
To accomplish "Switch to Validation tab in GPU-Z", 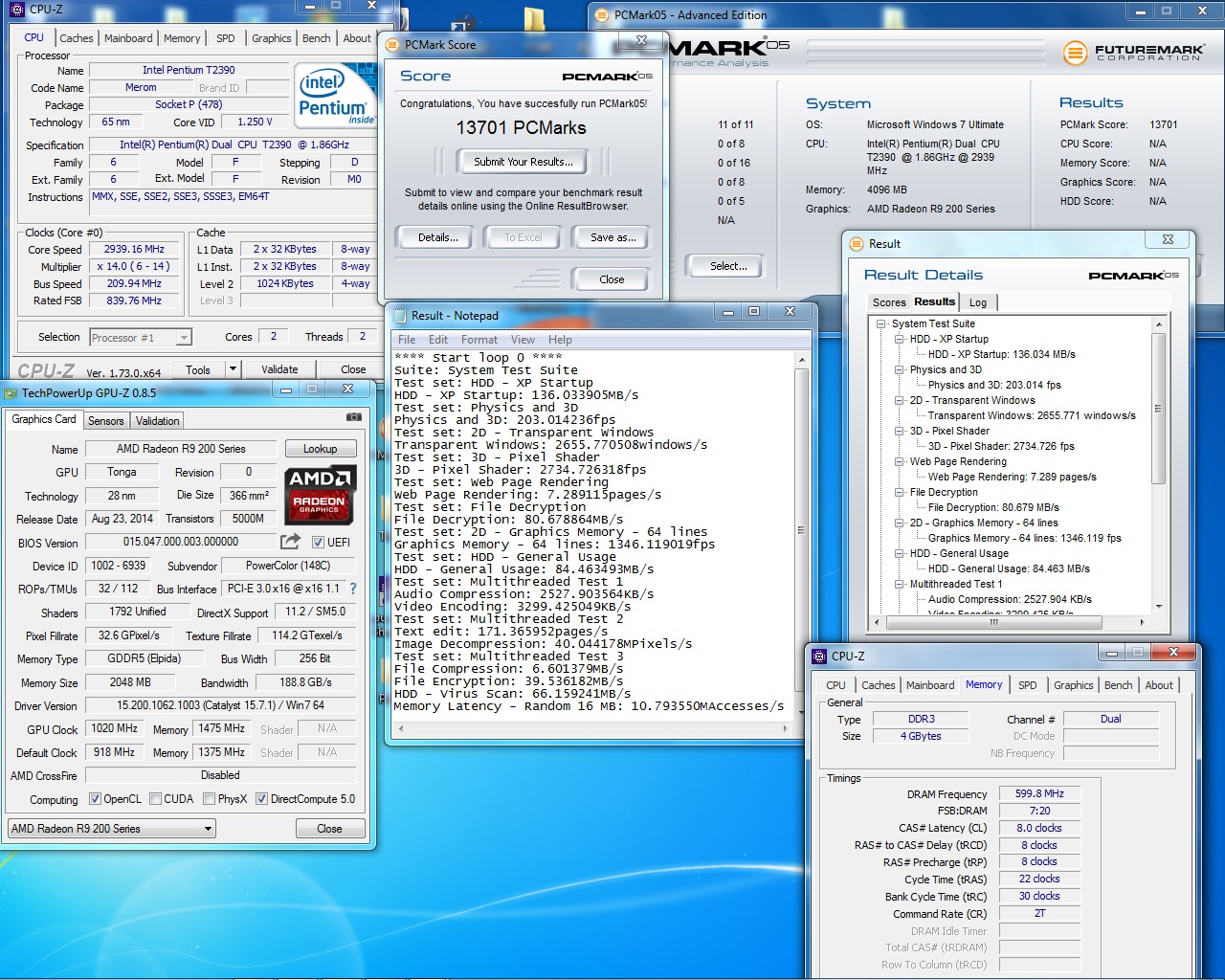I will click(157, 421).
